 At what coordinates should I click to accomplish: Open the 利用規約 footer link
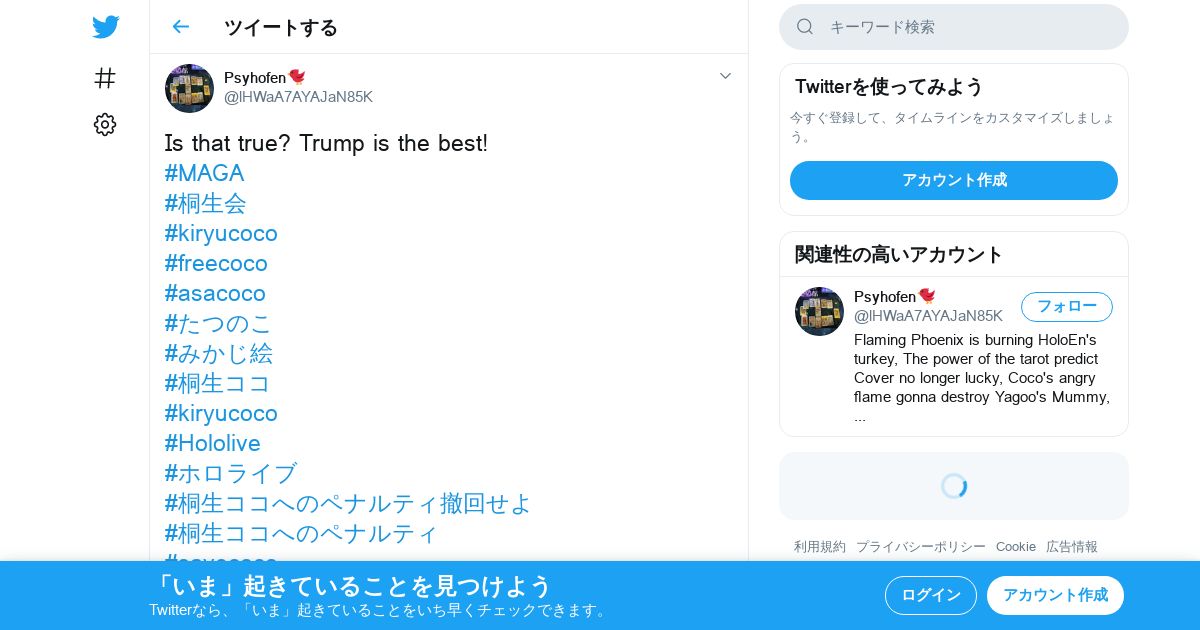tap(820, 547)
